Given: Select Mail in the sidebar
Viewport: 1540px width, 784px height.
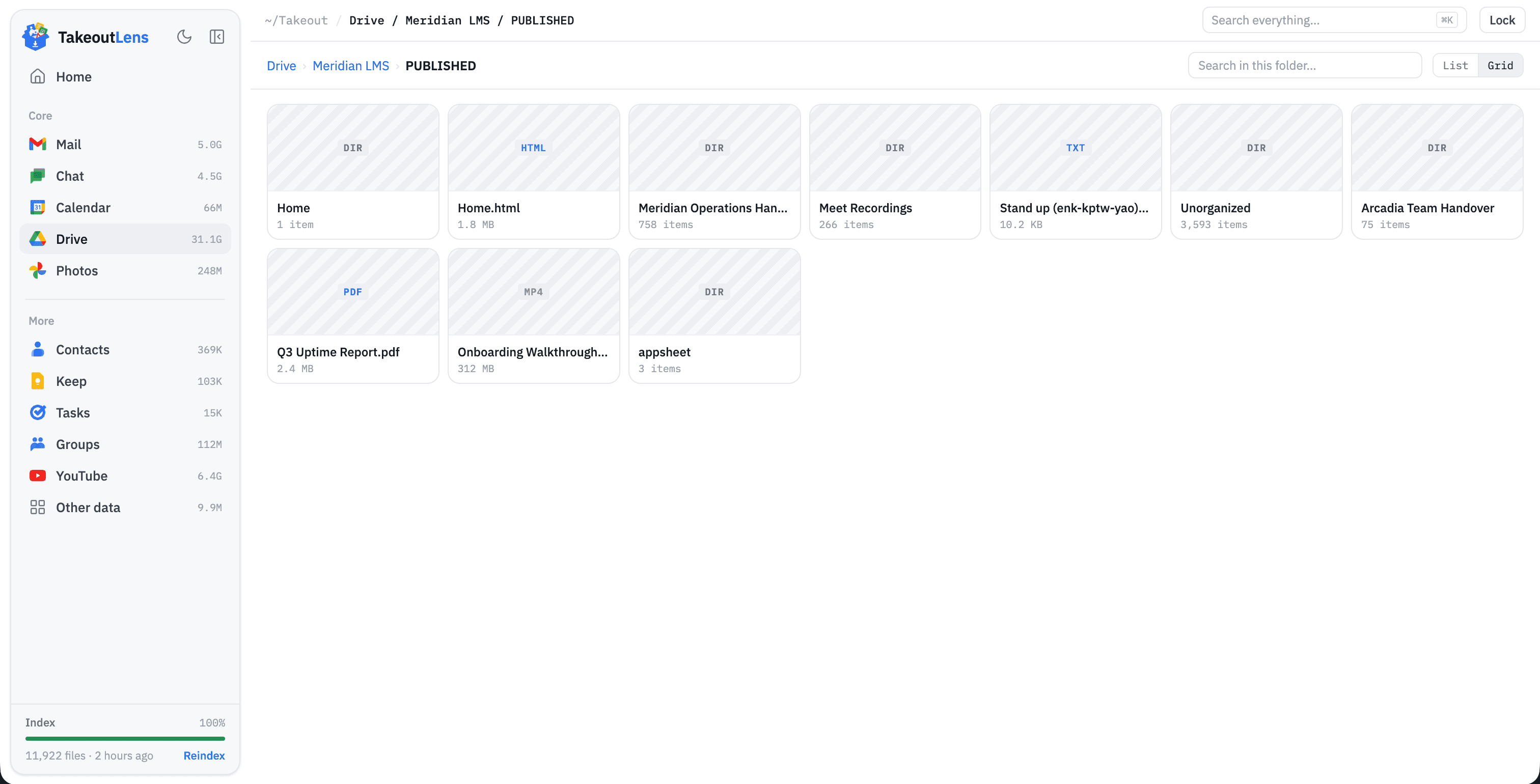Looking at the screenshot, I should click(125, 144).
